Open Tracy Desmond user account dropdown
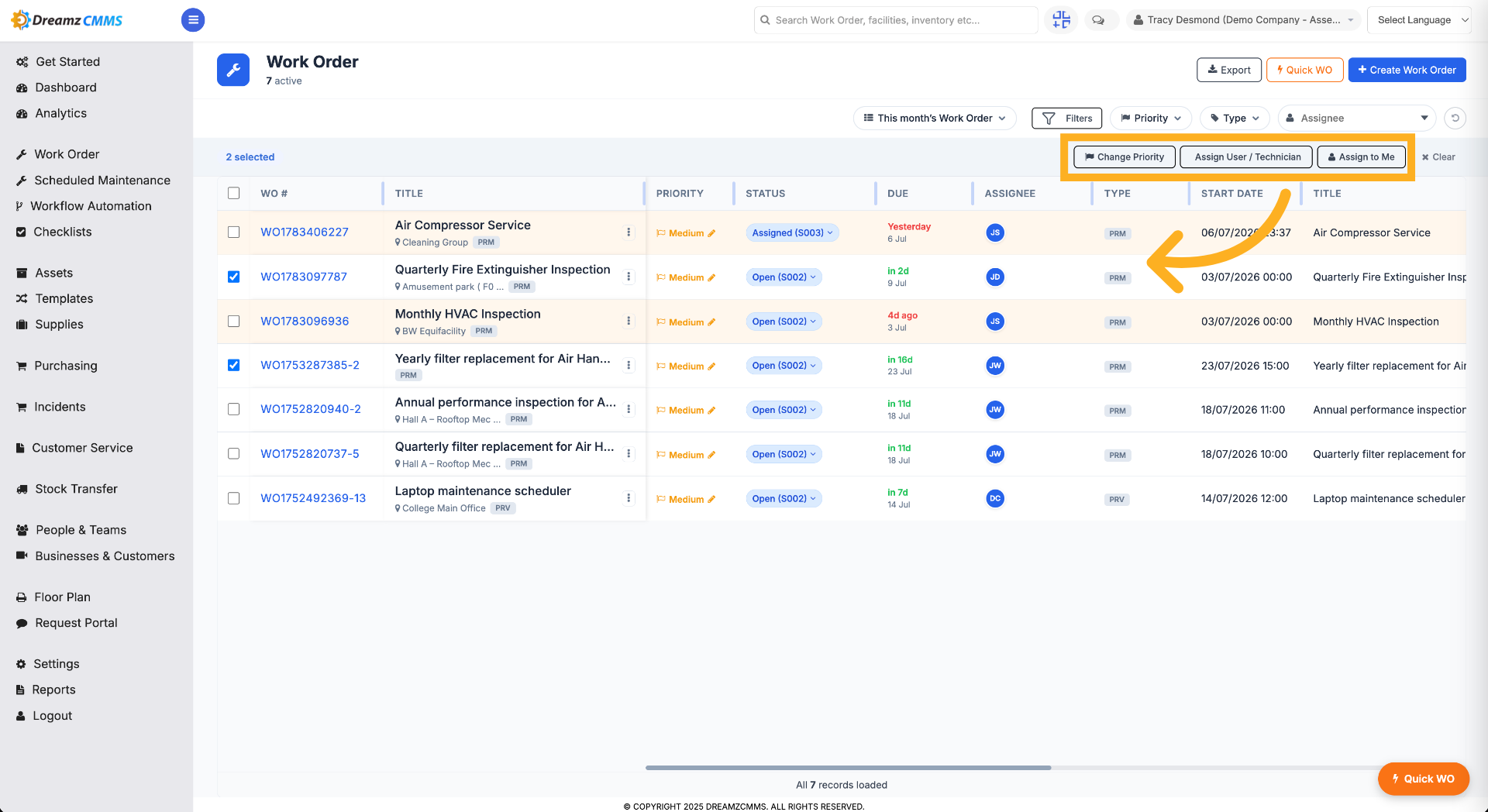The width and height of the screenshot is (1488, 812). coord(1243,20)
